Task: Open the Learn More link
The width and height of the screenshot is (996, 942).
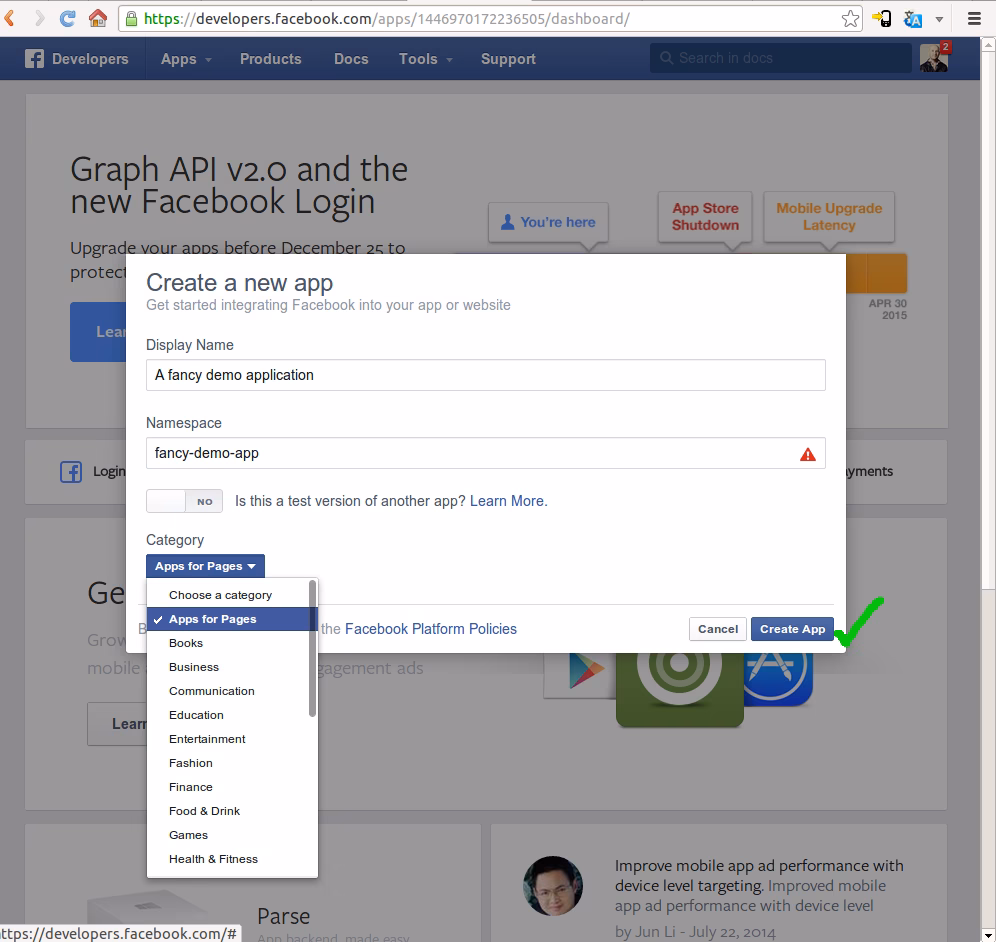Action: click(508, 501)
